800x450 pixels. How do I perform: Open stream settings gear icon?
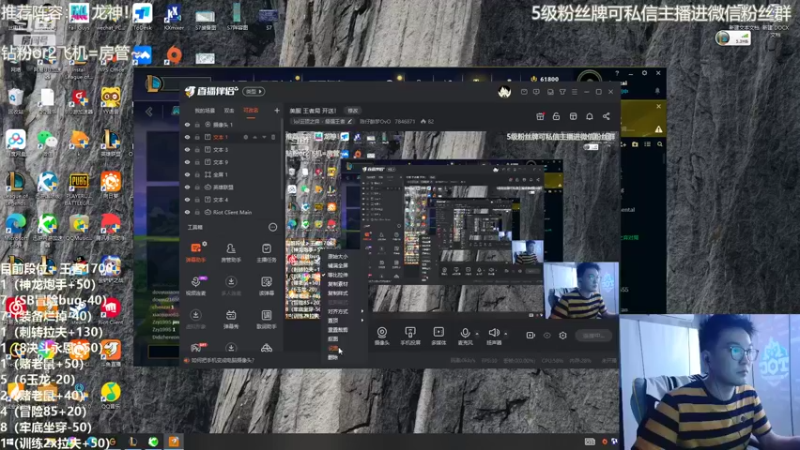pyautogui.click(x=563, y=335)
